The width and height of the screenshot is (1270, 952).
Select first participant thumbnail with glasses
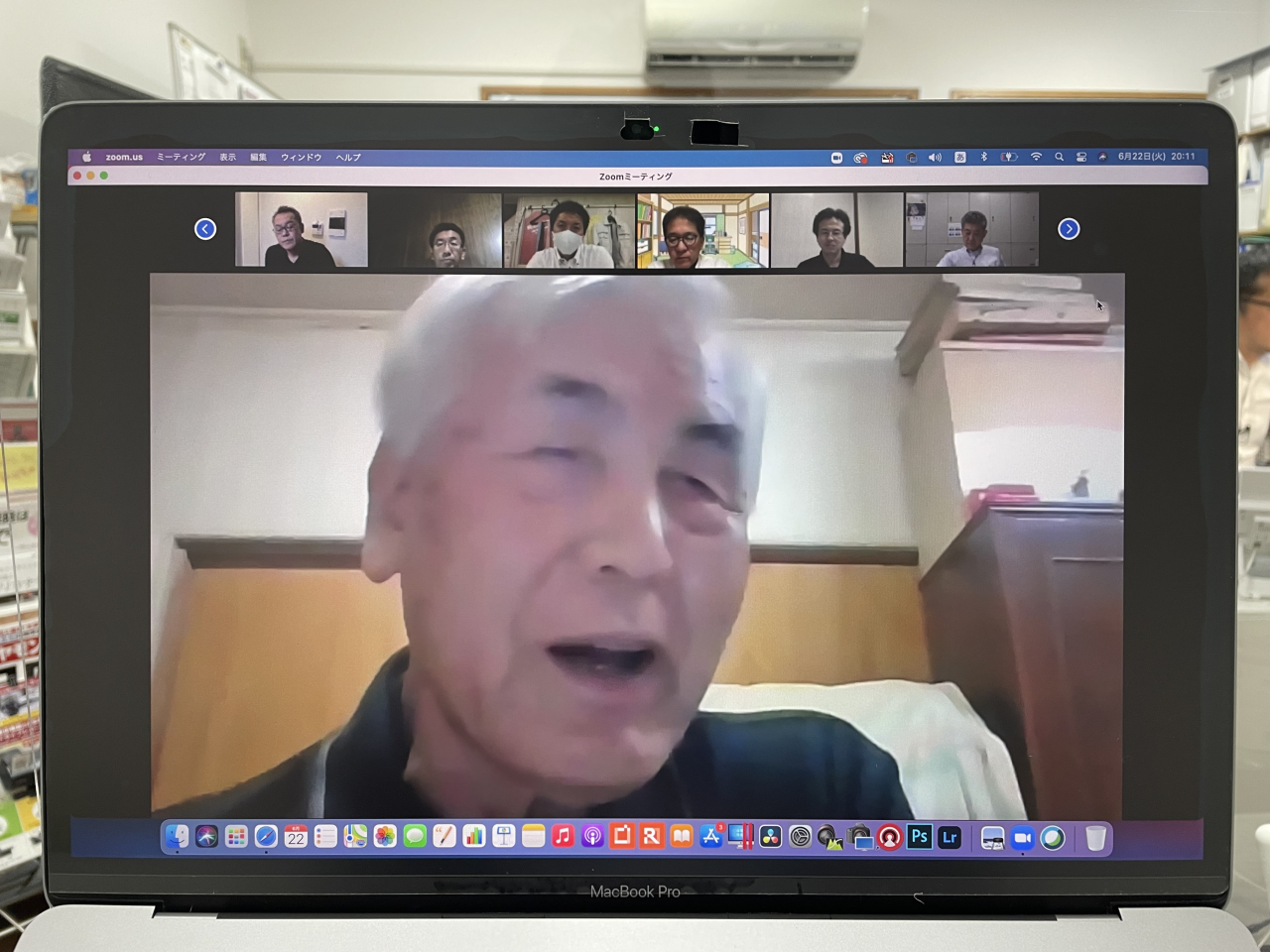[x=302, y=230]
